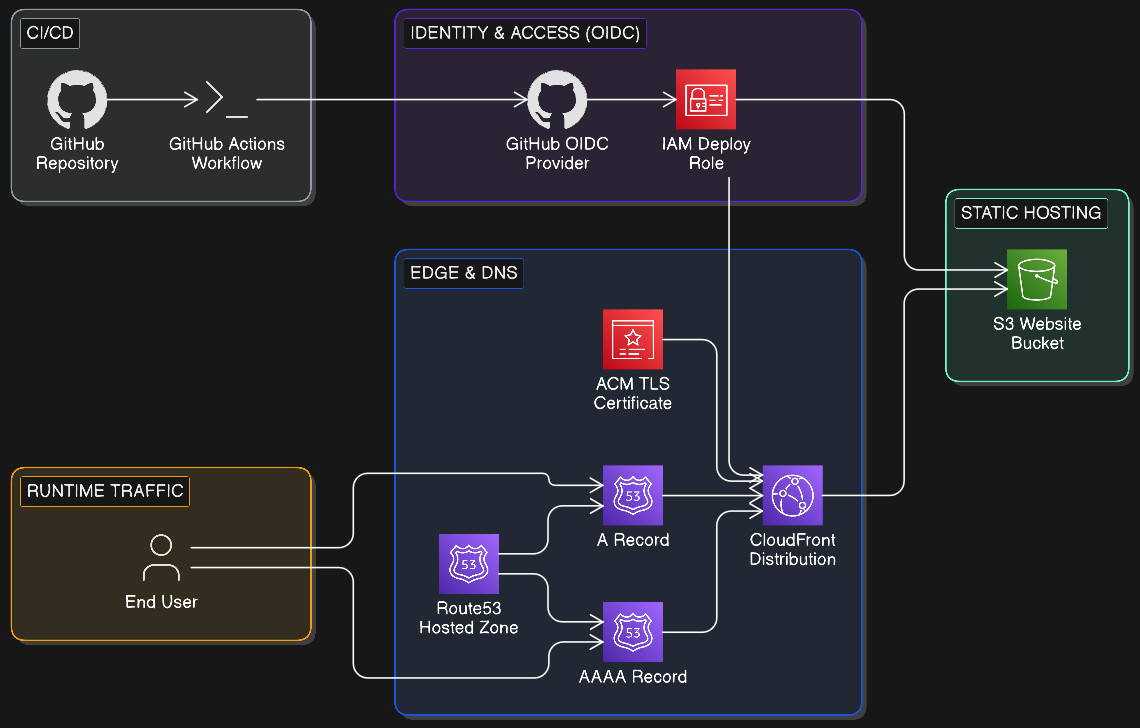Click the GitHub Repository octocat icon
Image resolution: width=1140 pixels, height=728 pixels.
point(77,100)
